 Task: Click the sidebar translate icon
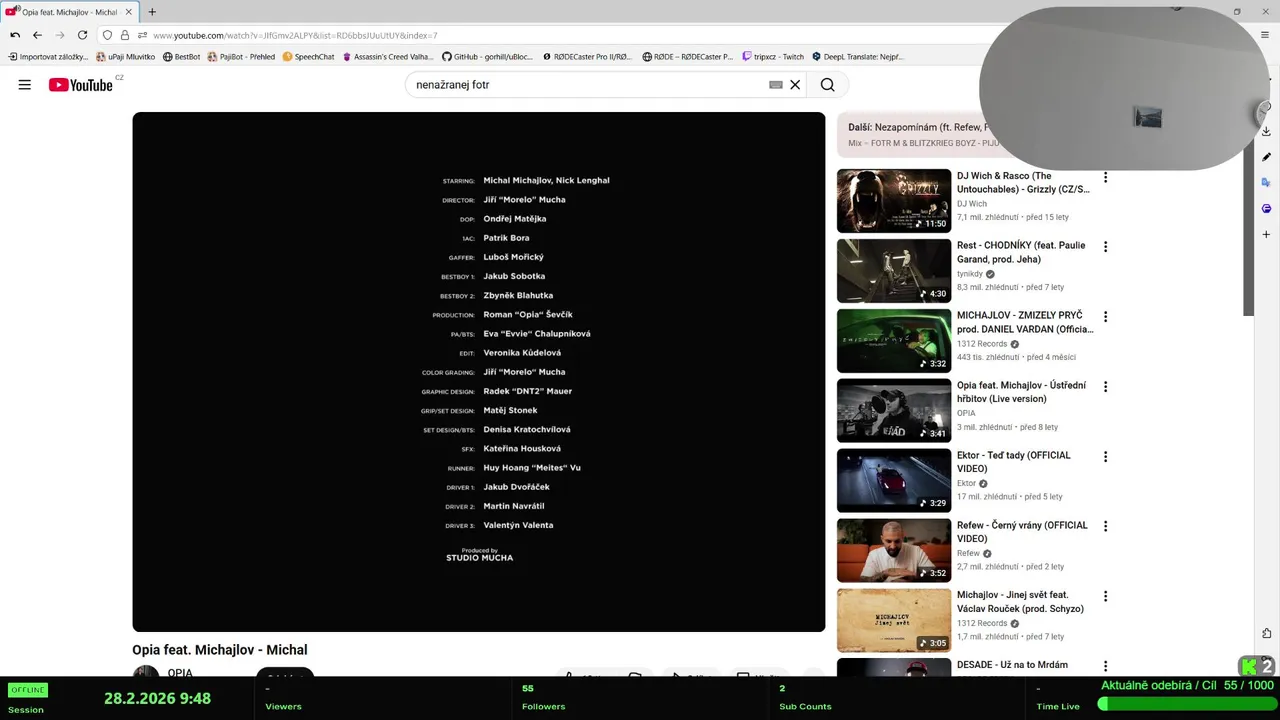[x=1266, y=183]
